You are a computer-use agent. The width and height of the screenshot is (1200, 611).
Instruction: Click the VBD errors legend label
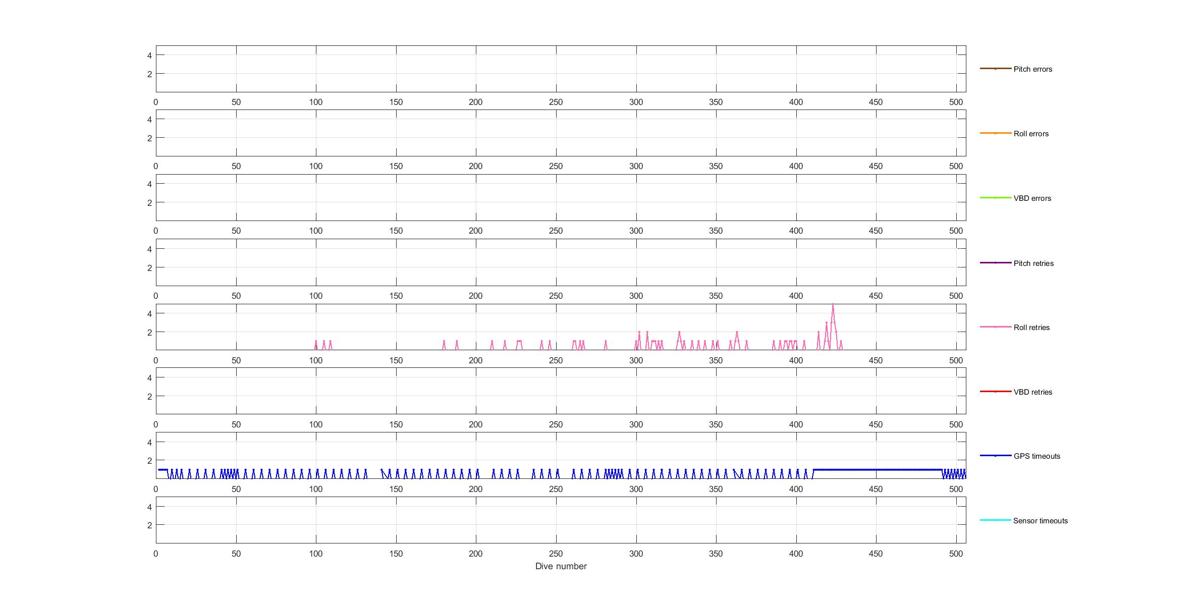click(x=1032, y=198)
